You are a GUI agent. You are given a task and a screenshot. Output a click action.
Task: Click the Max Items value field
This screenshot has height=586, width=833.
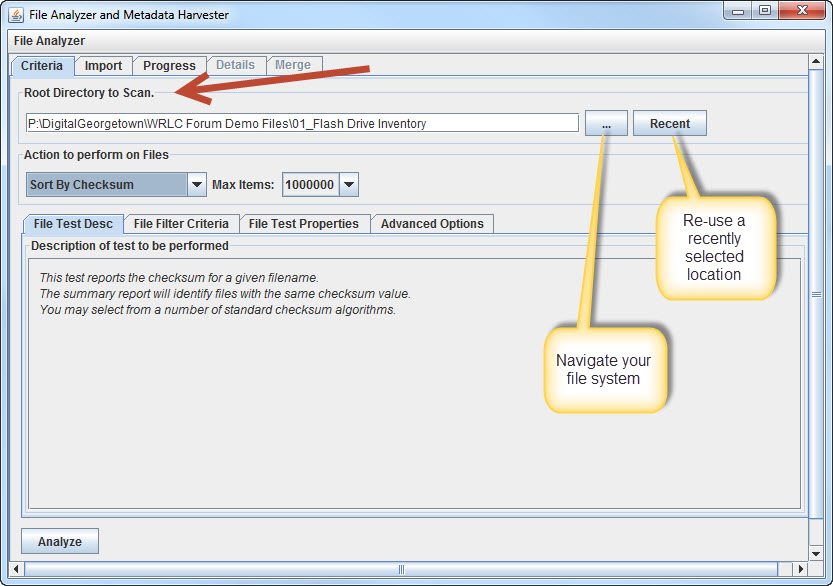pyautogui.click(x=310, y=185)
